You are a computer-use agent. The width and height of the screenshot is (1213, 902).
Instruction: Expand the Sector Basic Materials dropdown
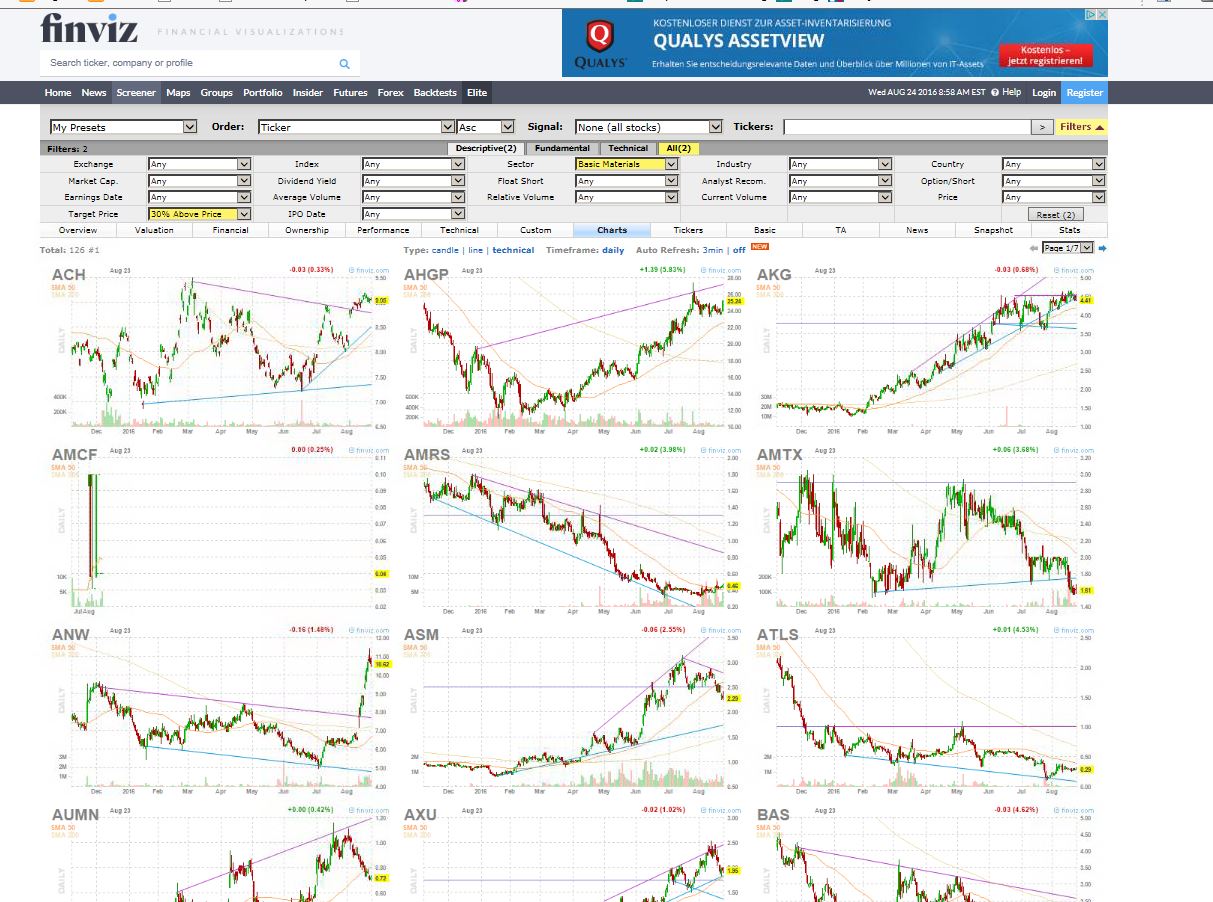[627, 164]
